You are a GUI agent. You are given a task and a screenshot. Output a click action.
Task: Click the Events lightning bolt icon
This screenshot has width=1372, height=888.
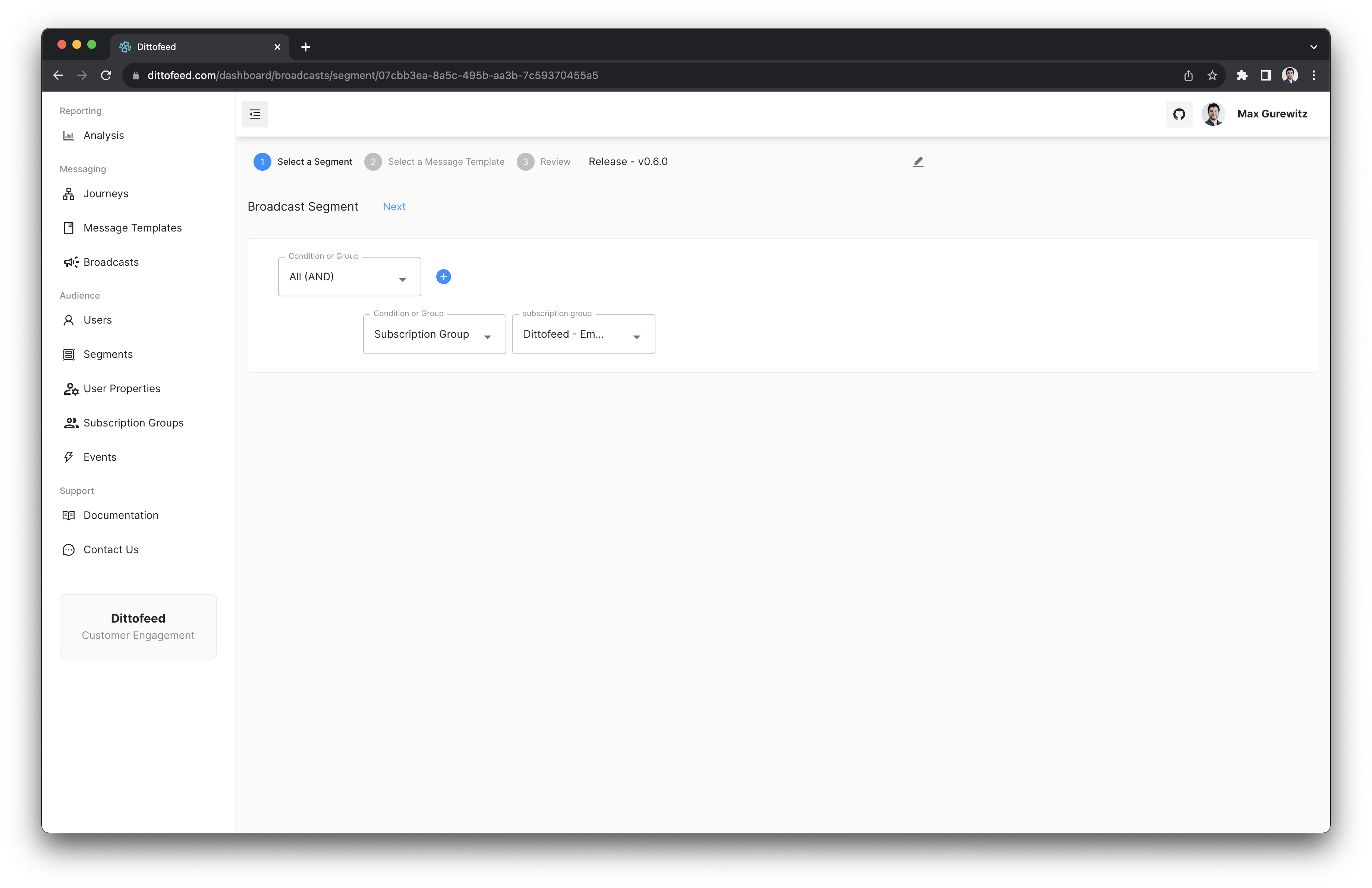click(69, 457)
